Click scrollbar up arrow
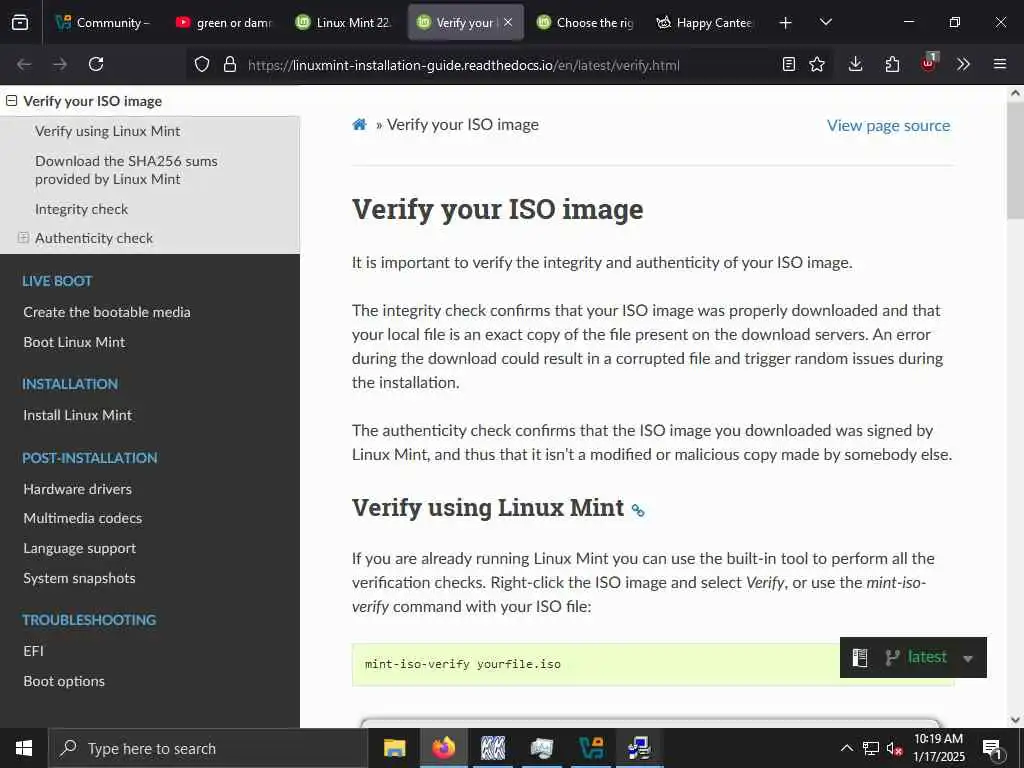Image resolution: width=1024 pixels, height=768 pixels. pyautogui.click(x=1015, y=93)
